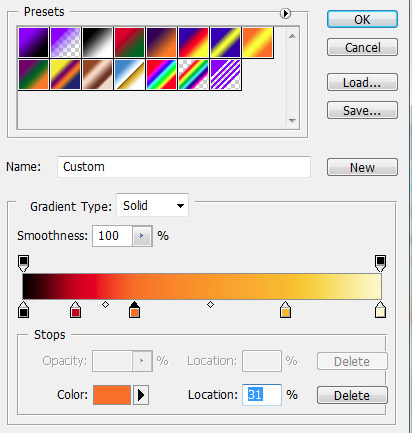The width and height of the screenshot is (412, 433).
Task: Choose the Black, White gradient preset
Action: pos(97,42)
